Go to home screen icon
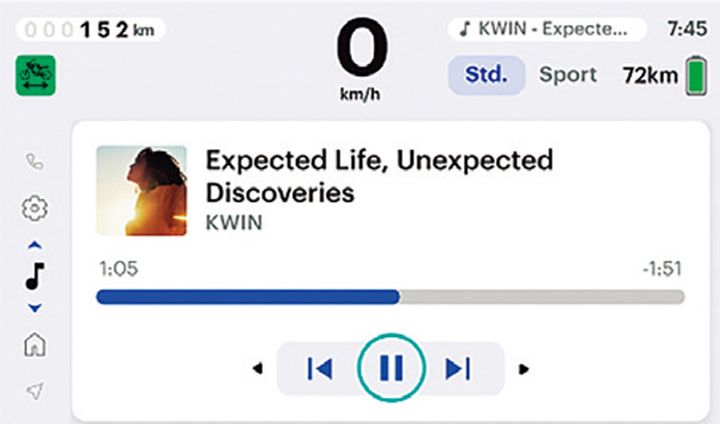 point(36,345)
